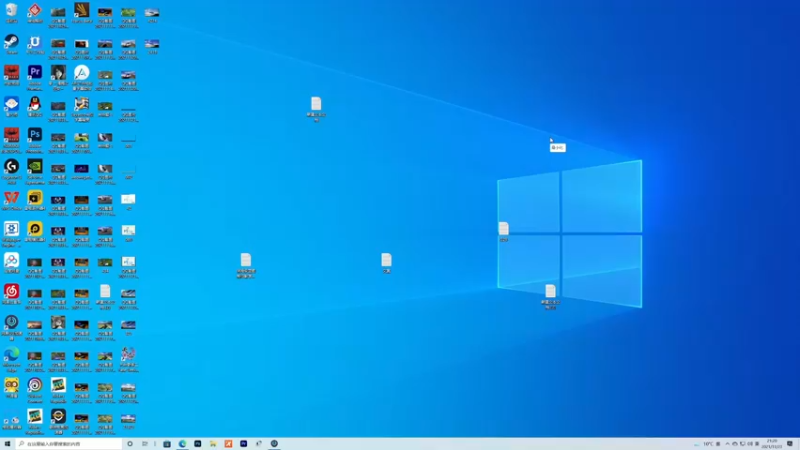
Task: Select the yellow circle P app shortcut
Action: (x=35, y=232)
